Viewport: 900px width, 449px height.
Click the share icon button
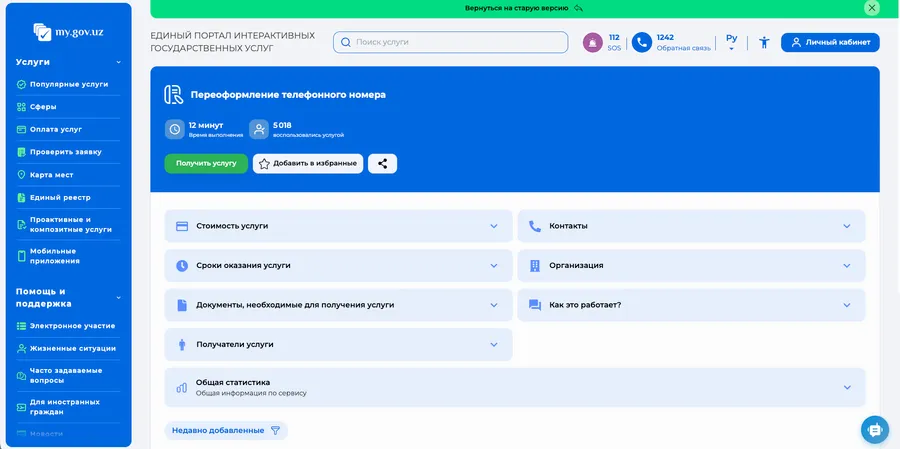pos(382,163)
